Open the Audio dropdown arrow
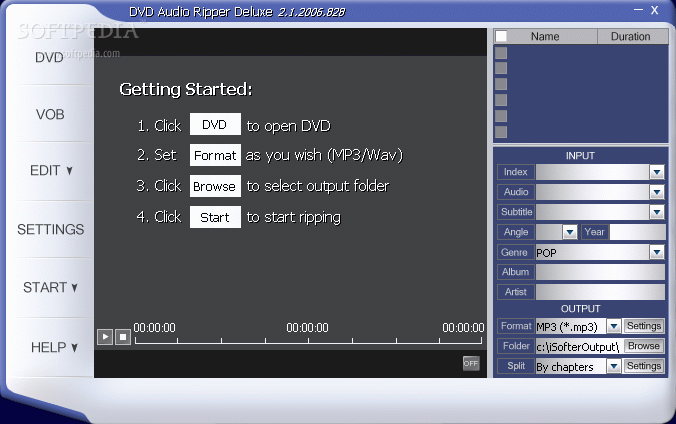 (657, 192)
